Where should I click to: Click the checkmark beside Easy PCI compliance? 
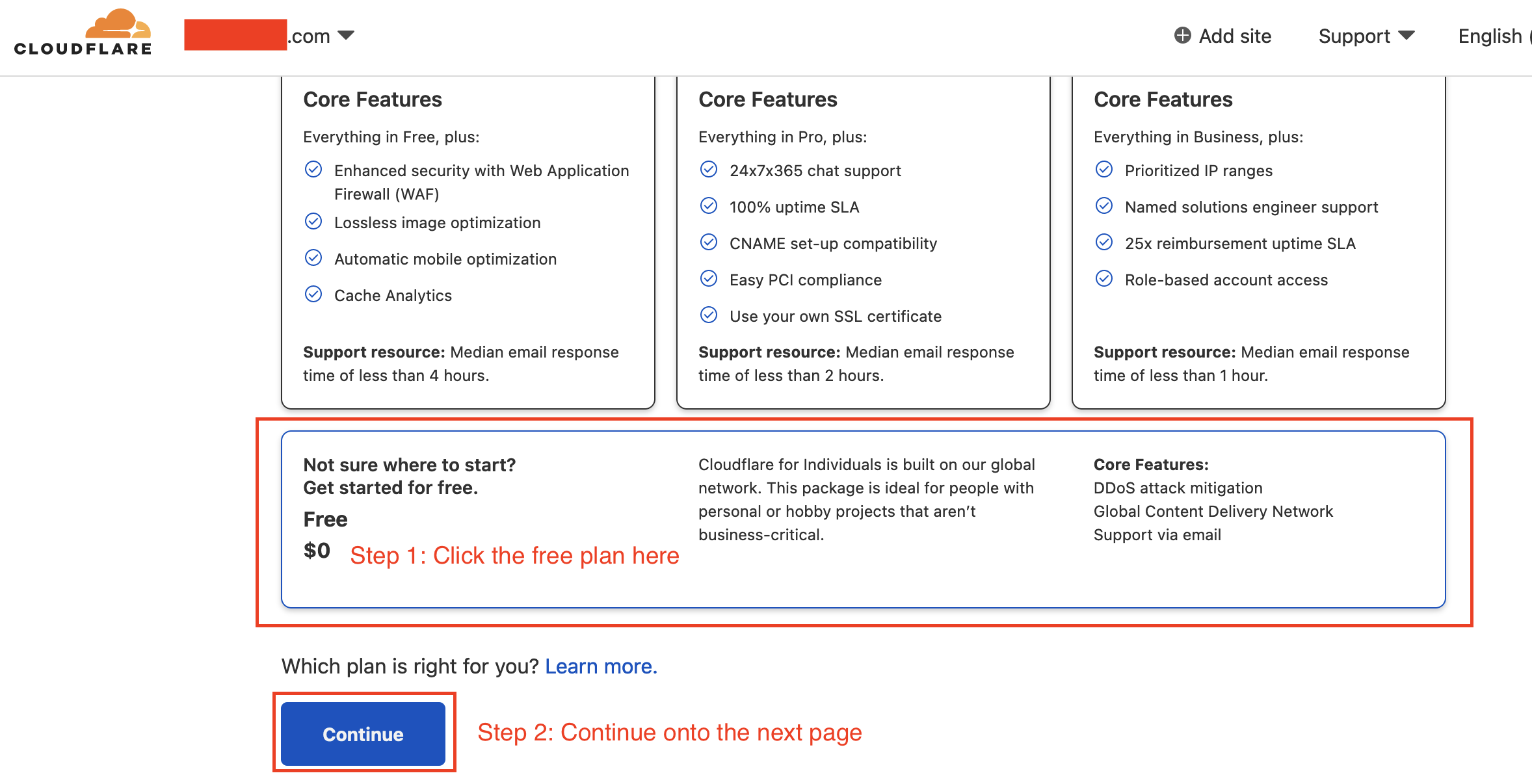click(709, 279)
